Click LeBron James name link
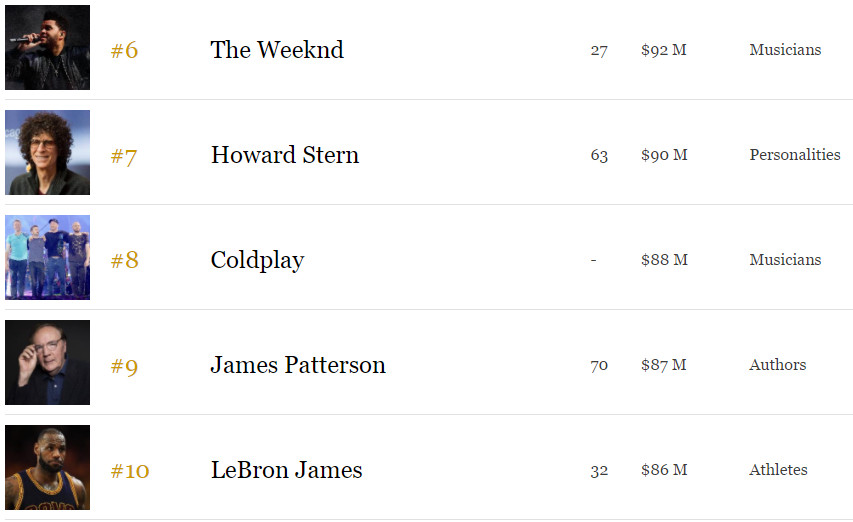 pos(287,469)
